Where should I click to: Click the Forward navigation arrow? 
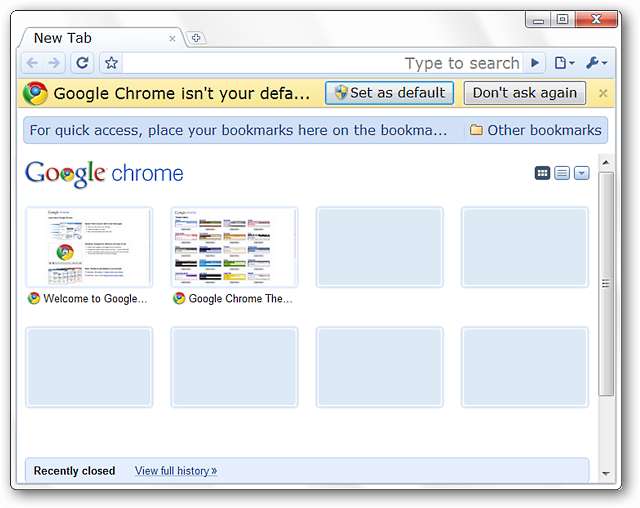click(54, 63)
